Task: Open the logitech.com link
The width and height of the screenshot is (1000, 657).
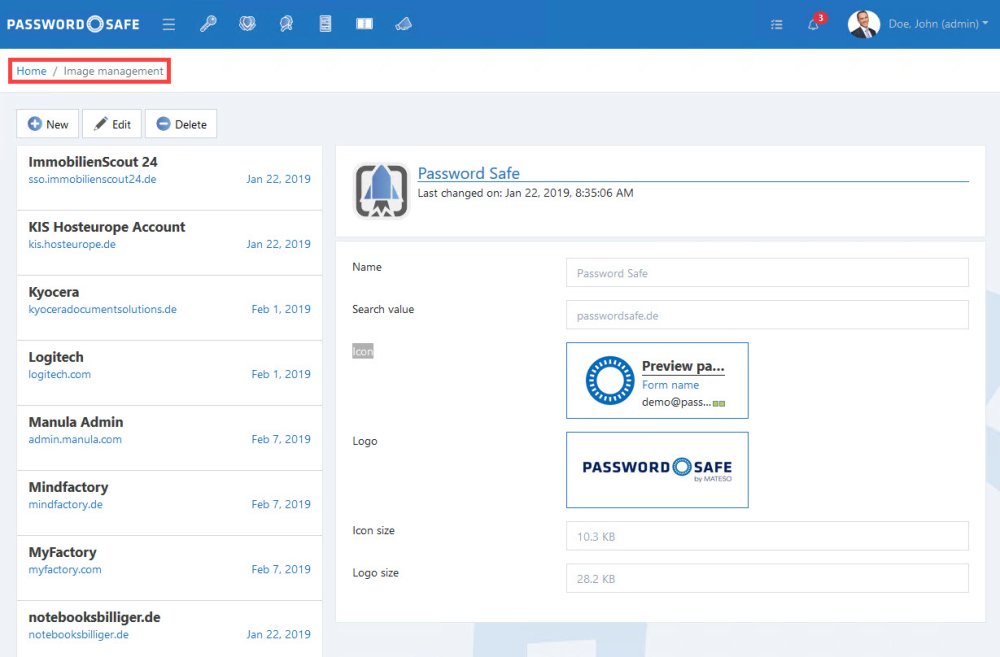Action: click(59, 374)
